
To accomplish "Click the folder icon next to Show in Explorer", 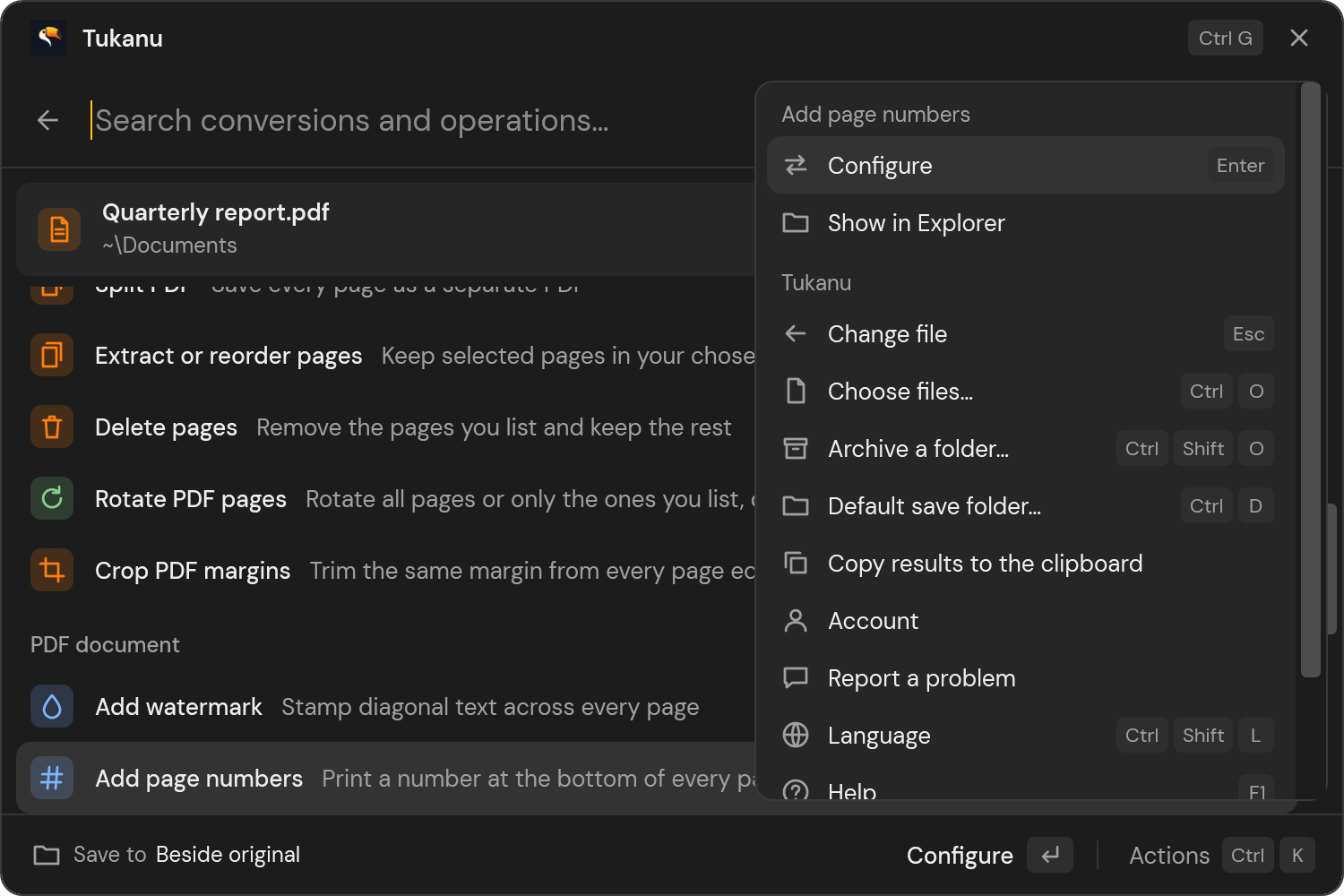I will (796, 222).
